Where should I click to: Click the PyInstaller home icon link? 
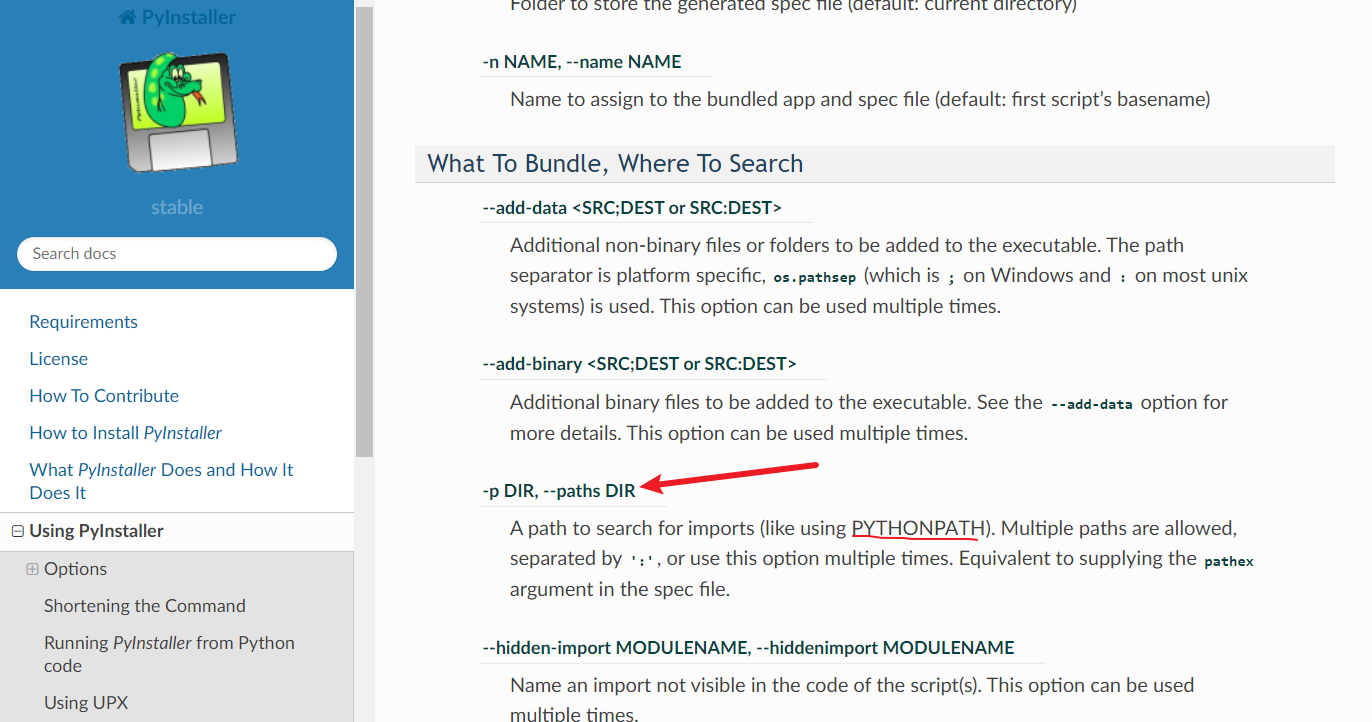click(177, 17)
